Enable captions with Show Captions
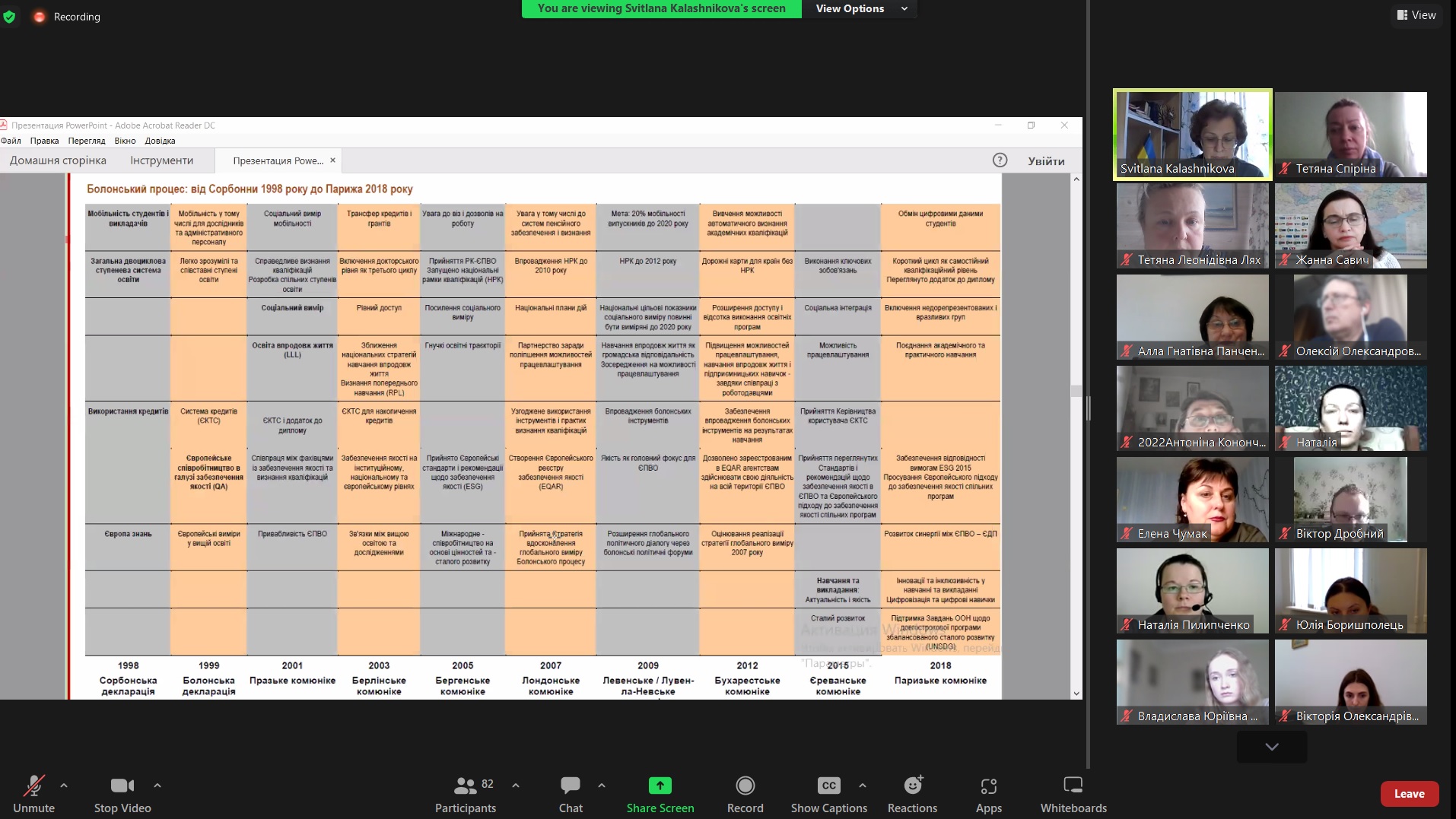The height and width of the screenshot is (819, 1456). coord(828,786)
